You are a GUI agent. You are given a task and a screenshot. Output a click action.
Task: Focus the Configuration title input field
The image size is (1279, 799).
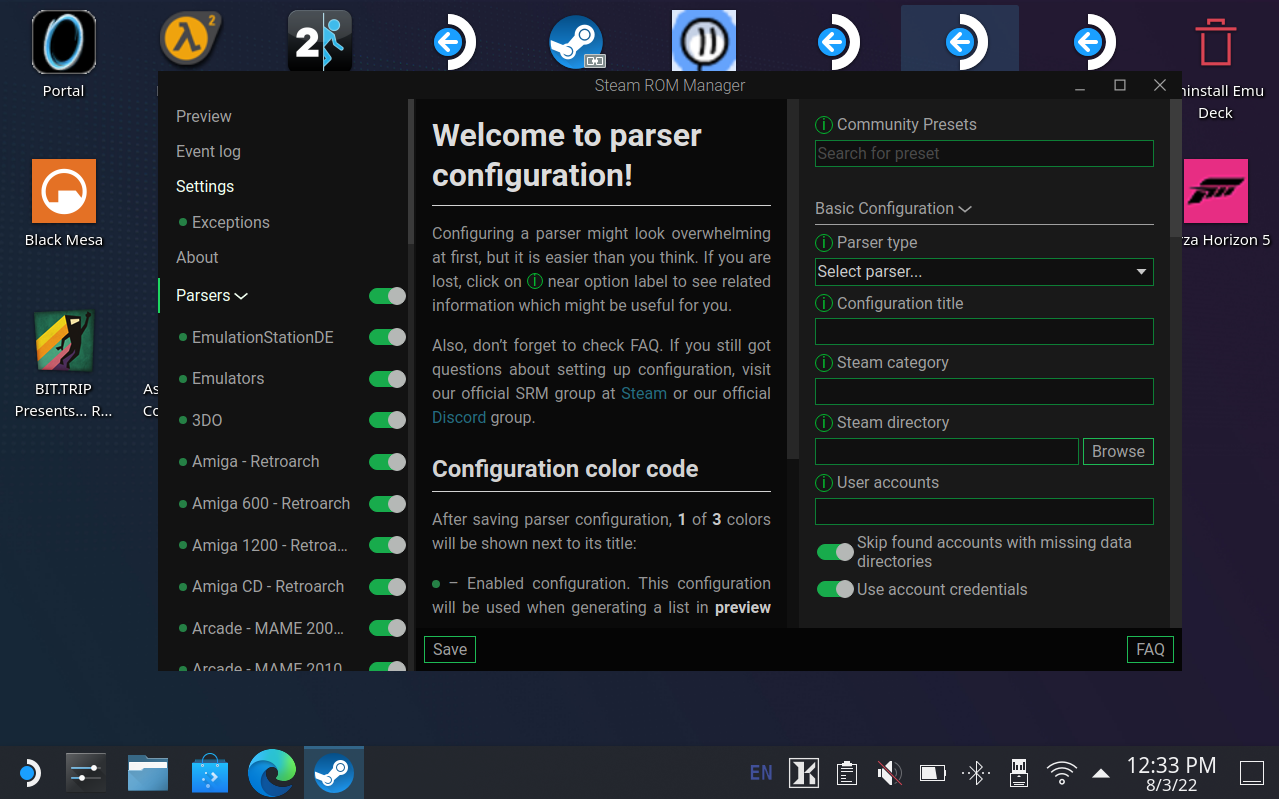(x=984, y=332)
